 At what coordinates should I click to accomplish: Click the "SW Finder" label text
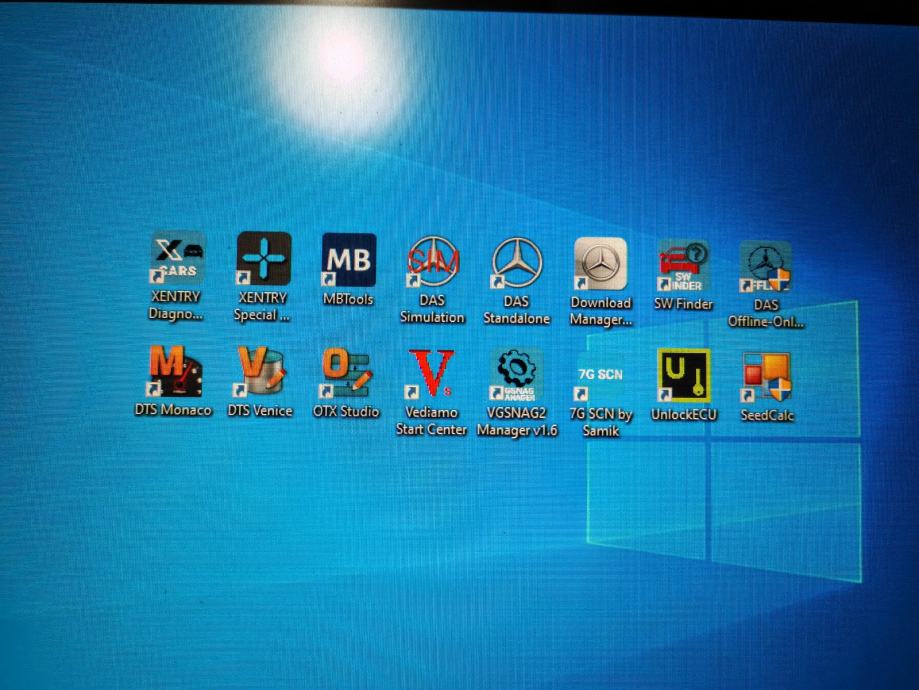683,304
